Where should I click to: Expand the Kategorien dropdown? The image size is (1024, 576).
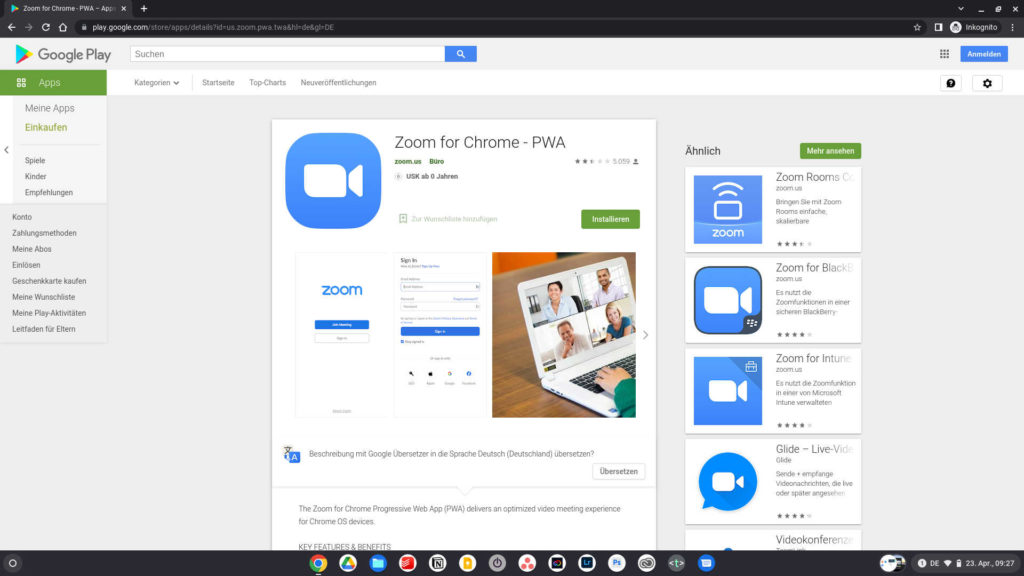click(x=157, y=83)
